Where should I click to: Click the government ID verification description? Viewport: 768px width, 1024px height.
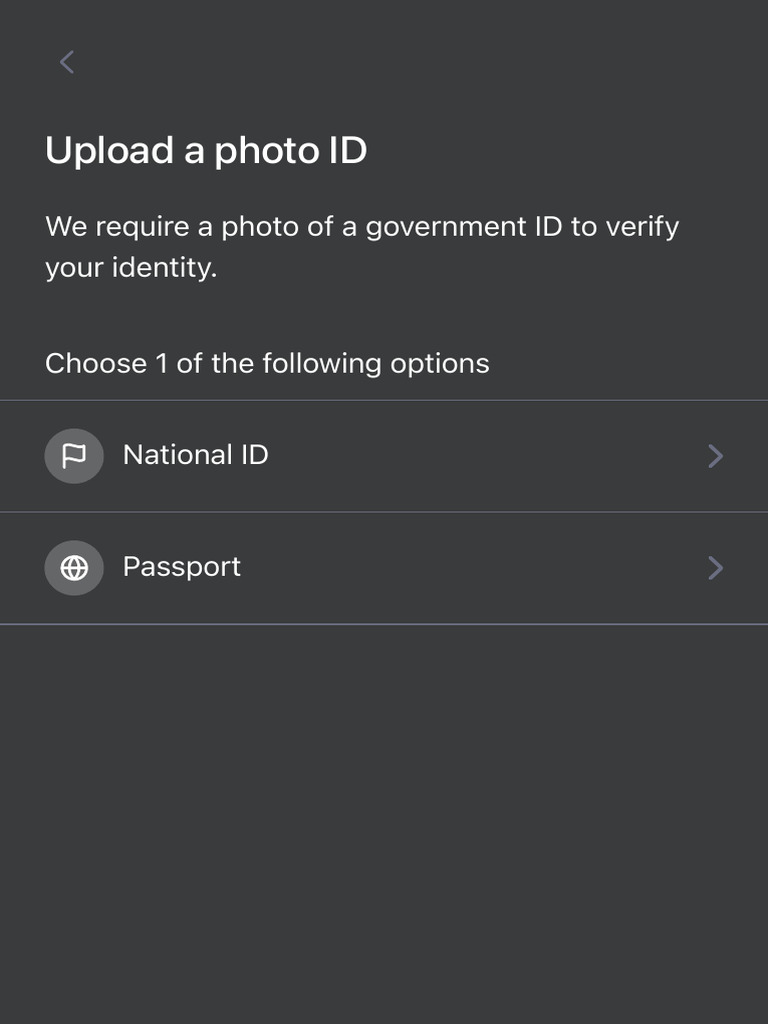pos(362,247)
